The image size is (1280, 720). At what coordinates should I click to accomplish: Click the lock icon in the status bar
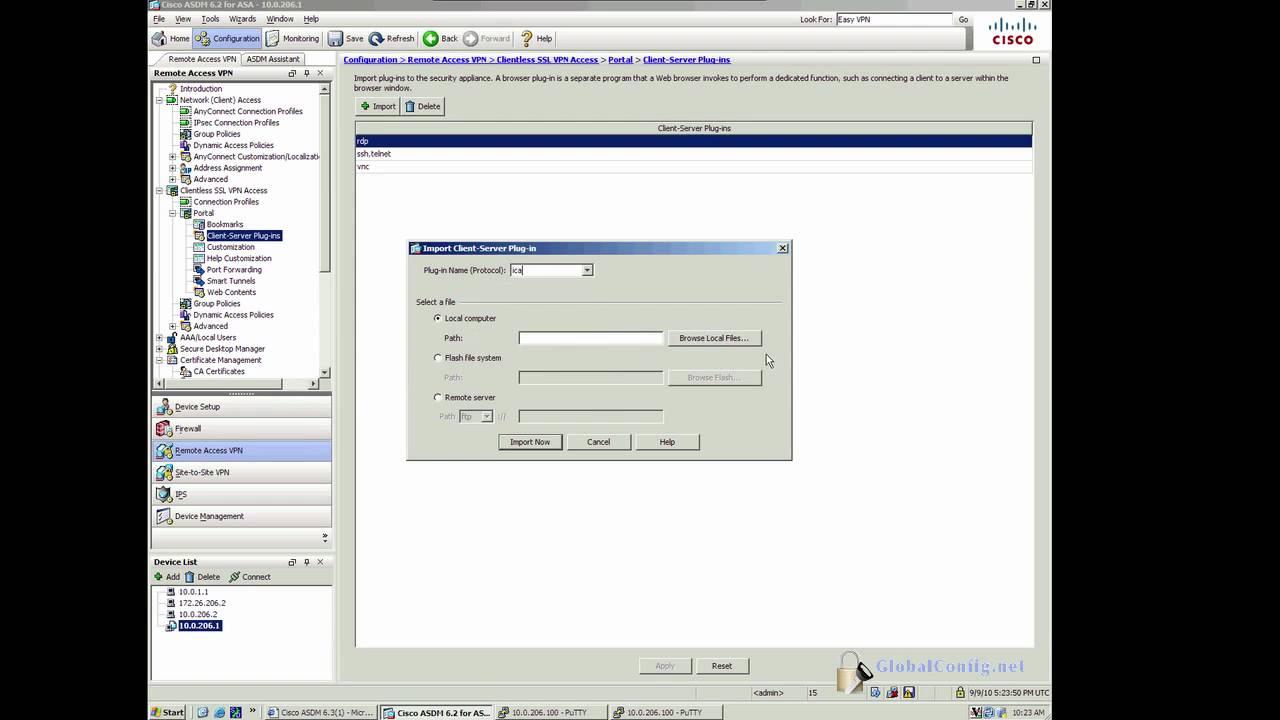[x=960, y=692]
